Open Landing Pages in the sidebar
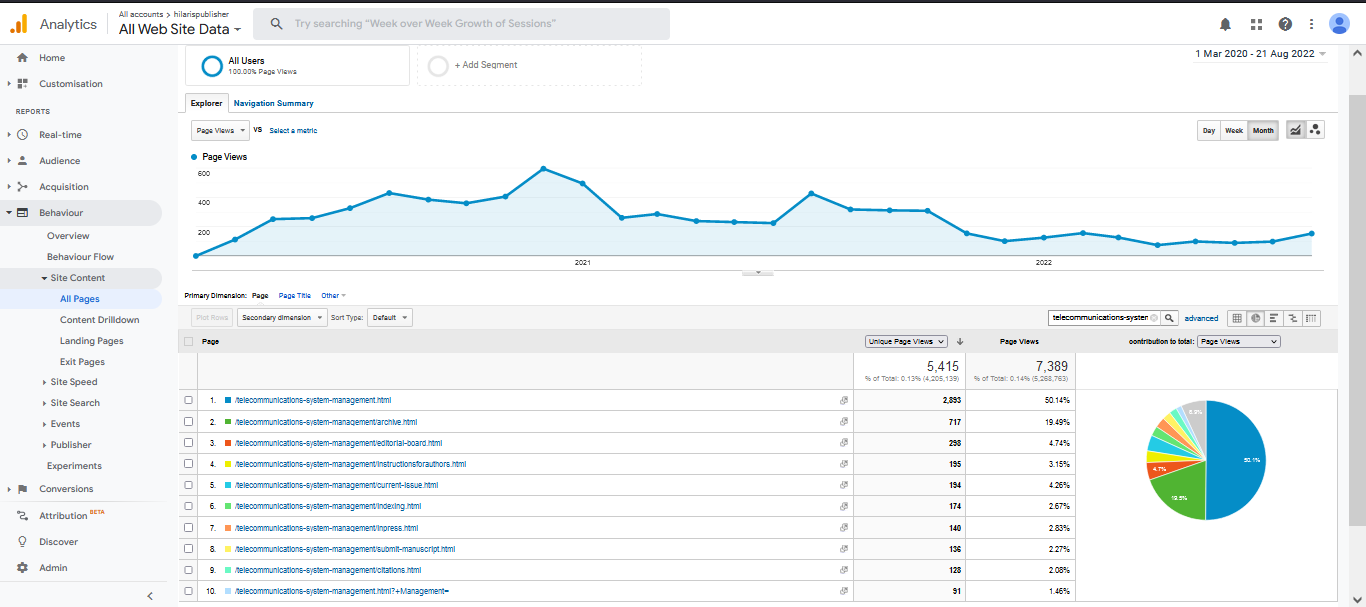The height and width of the screenshot is (607, 1366). click(x=91, y=341)
